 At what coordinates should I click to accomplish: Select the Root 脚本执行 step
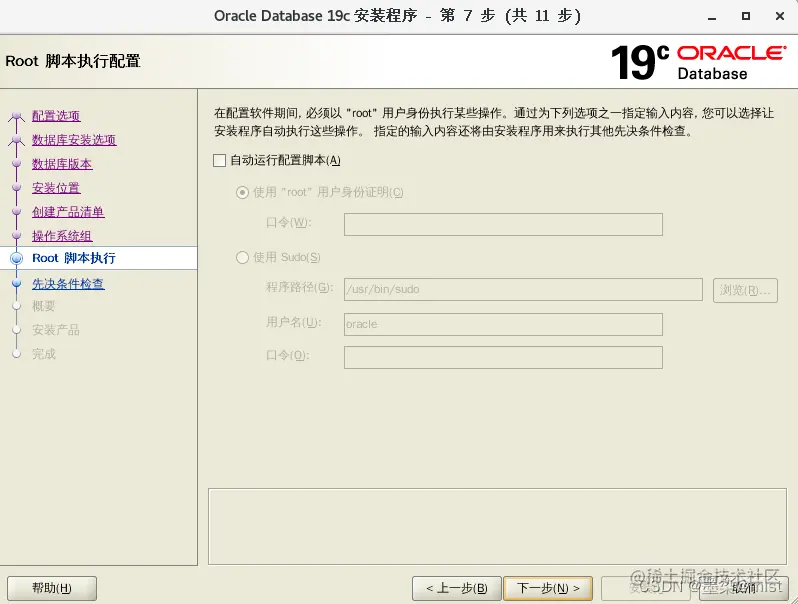pyautogui.click(x=74, y=258)
